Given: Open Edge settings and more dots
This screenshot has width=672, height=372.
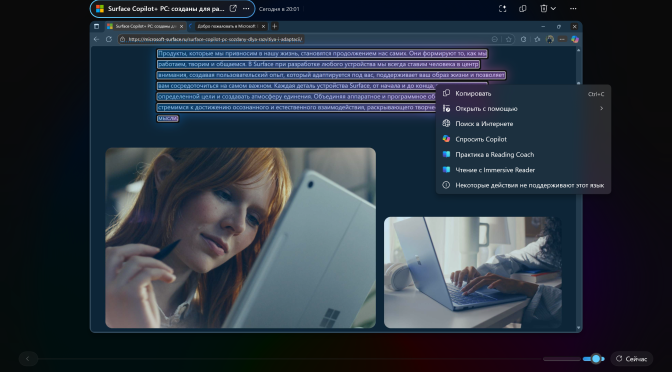Looking at the screenshot, I should 562,39.
